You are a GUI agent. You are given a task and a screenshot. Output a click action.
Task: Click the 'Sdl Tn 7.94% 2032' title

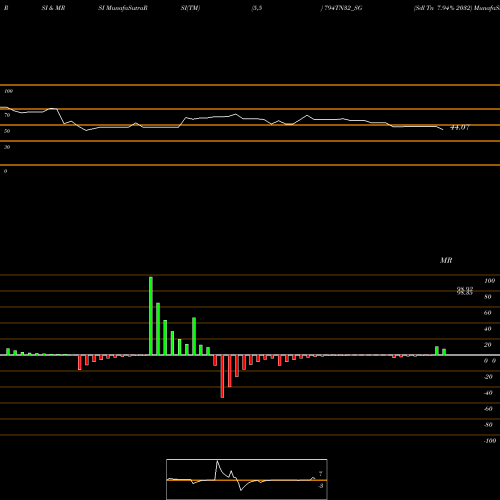click(x=443, y=8)
